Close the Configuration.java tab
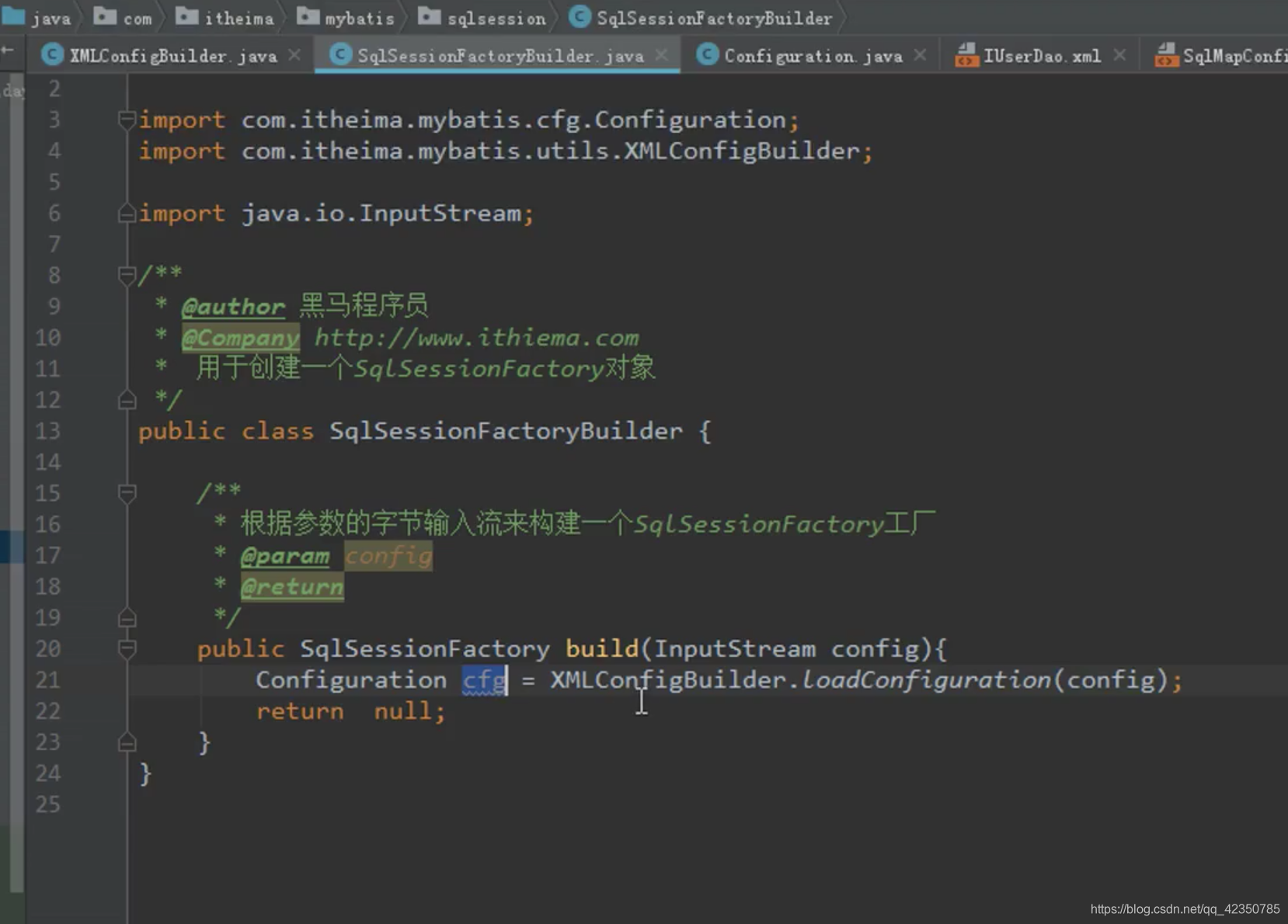This screenshot has height=924, width=1288. pos(921,55)
